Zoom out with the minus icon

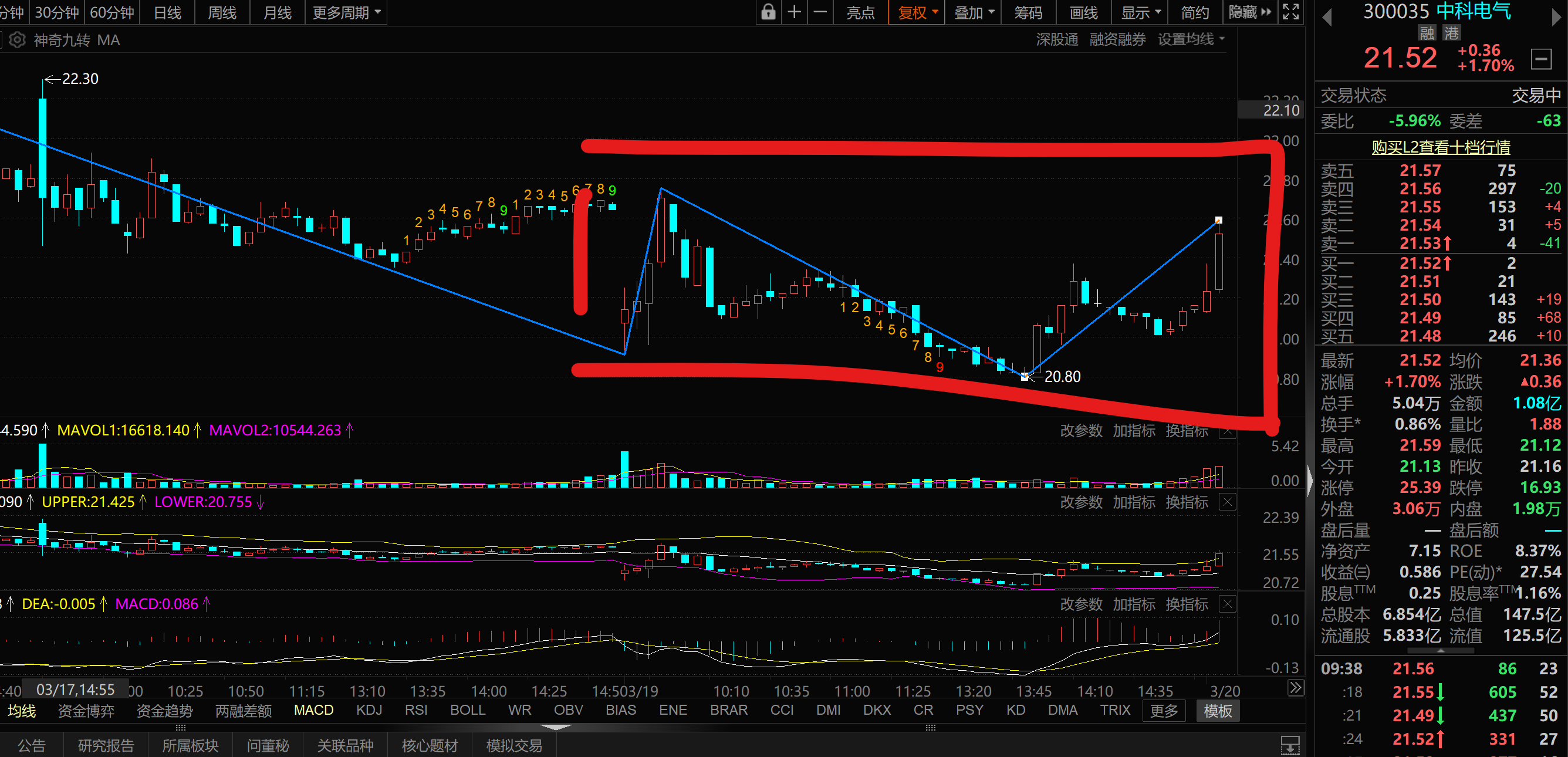[820, 12]
